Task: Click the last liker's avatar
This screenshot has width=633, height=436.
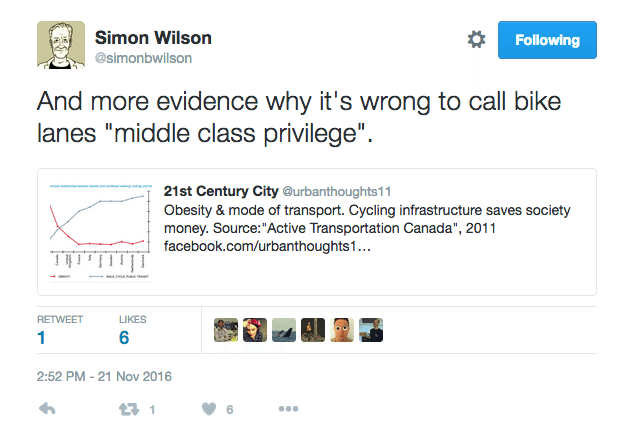Action: click(371, 330)
